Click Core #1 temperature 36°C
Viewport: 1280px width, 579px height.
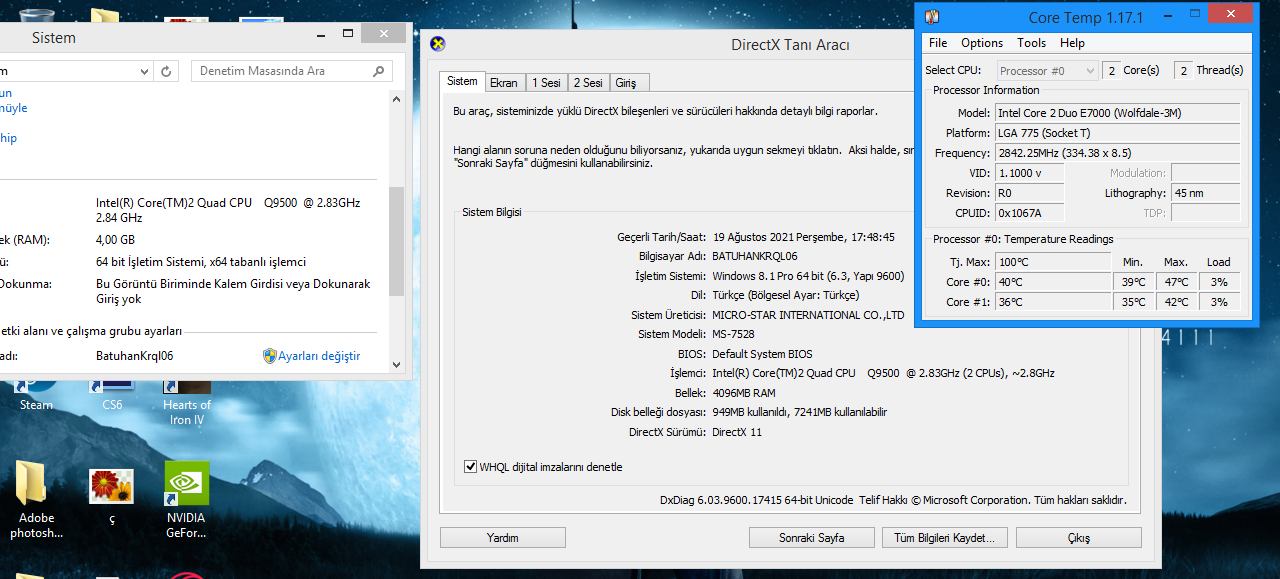(1053, 302)
